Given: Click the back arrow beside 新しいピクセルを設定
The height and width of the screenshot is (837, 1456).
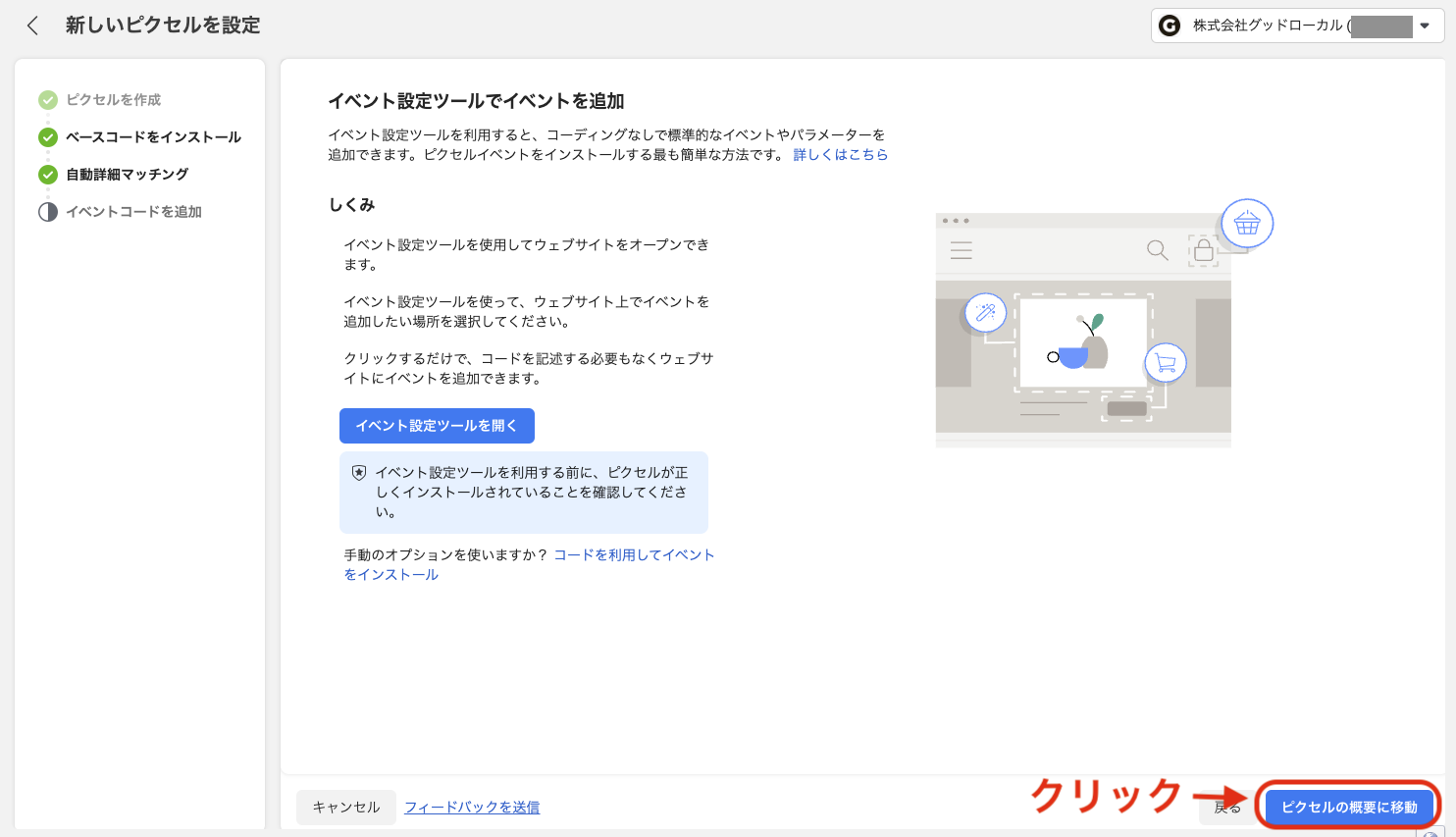Looking at the screenshot, I should (x=32, y=25).
